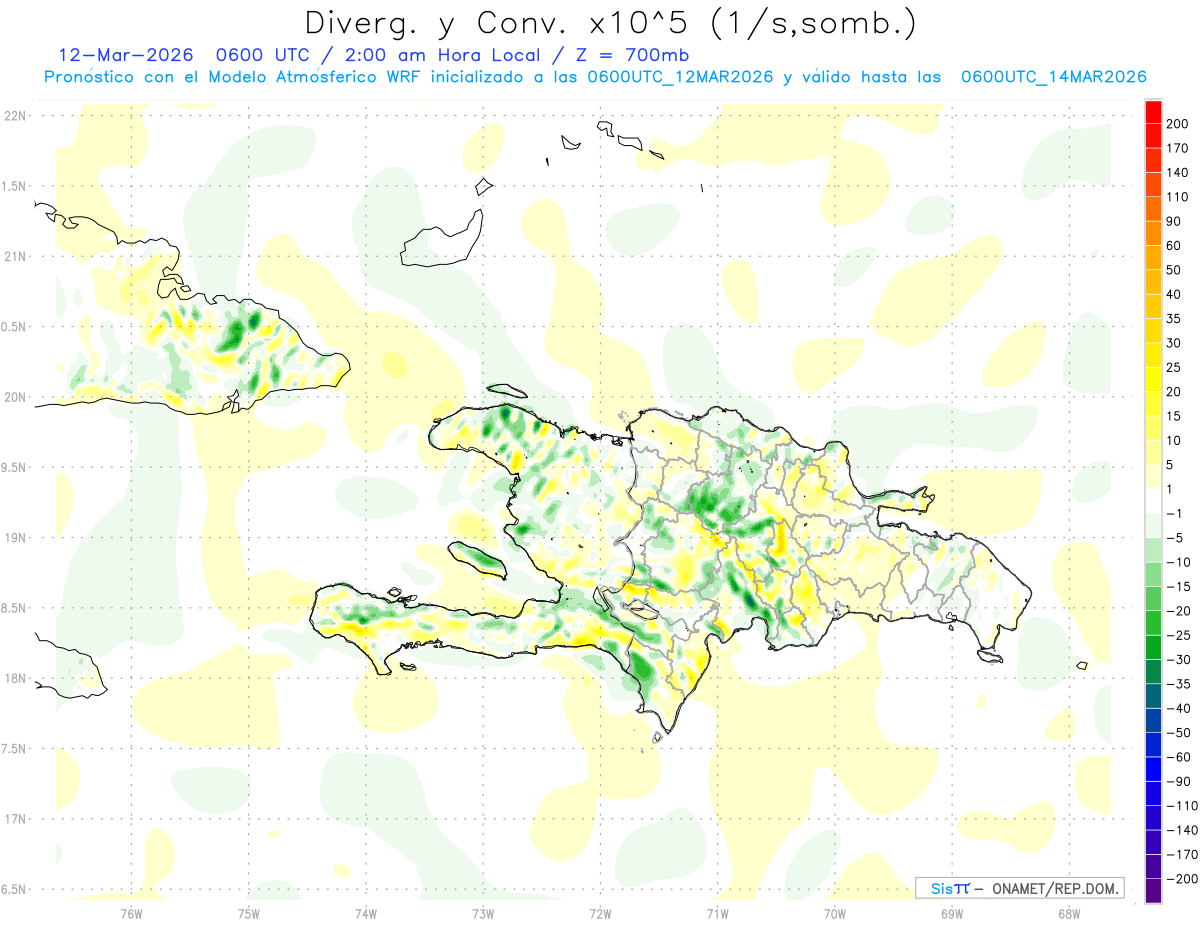Click the 'Sis' logo in the credit box

(940, 888)
